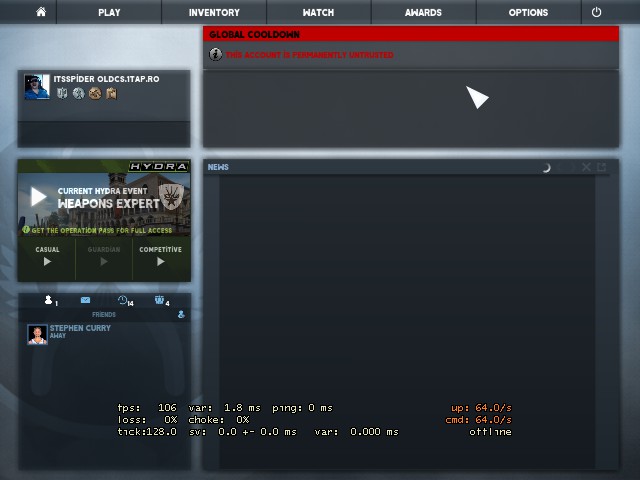This screenshot has width=640, height=480.
Task: Open the invites envelope icon
Action: click(x=85, y=300)
